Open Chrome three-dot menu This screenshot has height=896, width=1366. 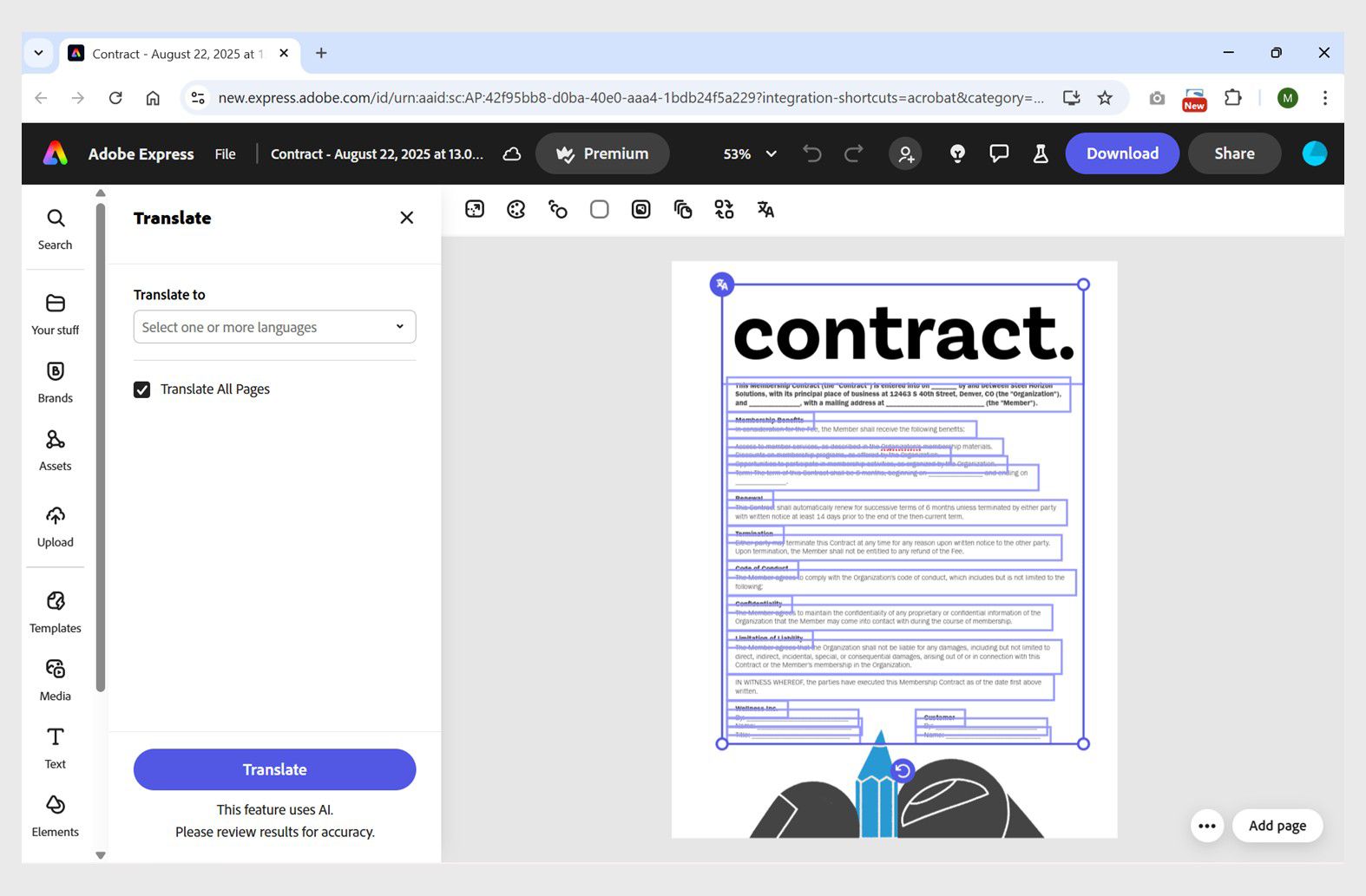pyautogui.click(x=1324, y=98)
